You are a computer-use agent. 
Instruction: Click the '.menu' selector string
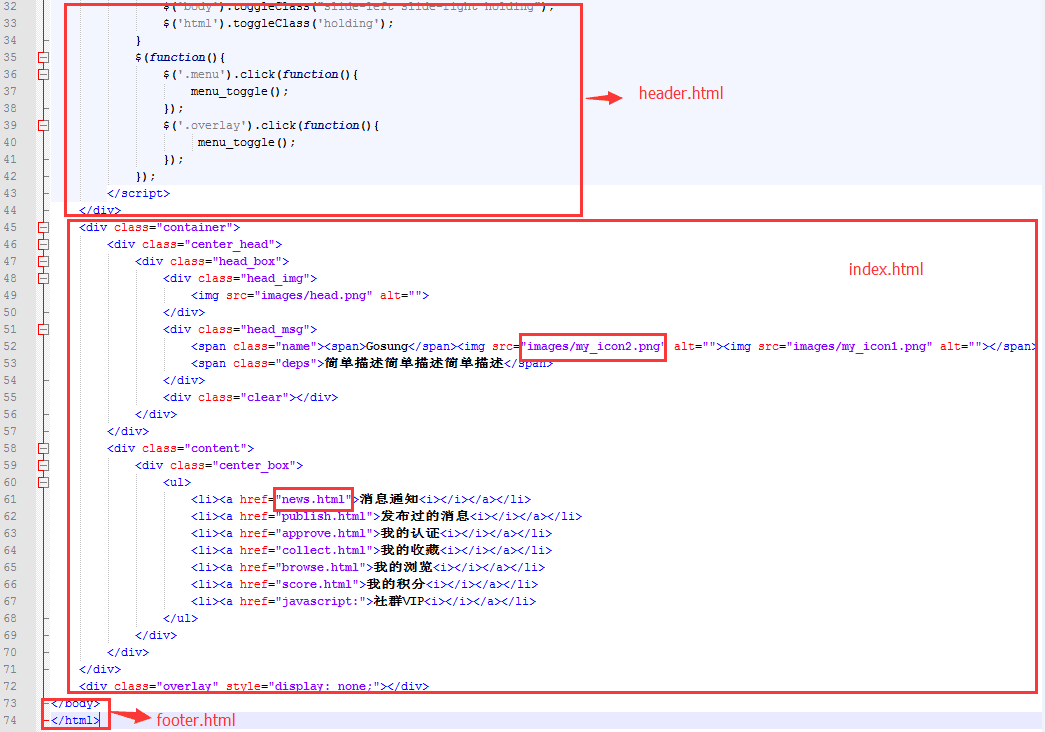point(201,75)
